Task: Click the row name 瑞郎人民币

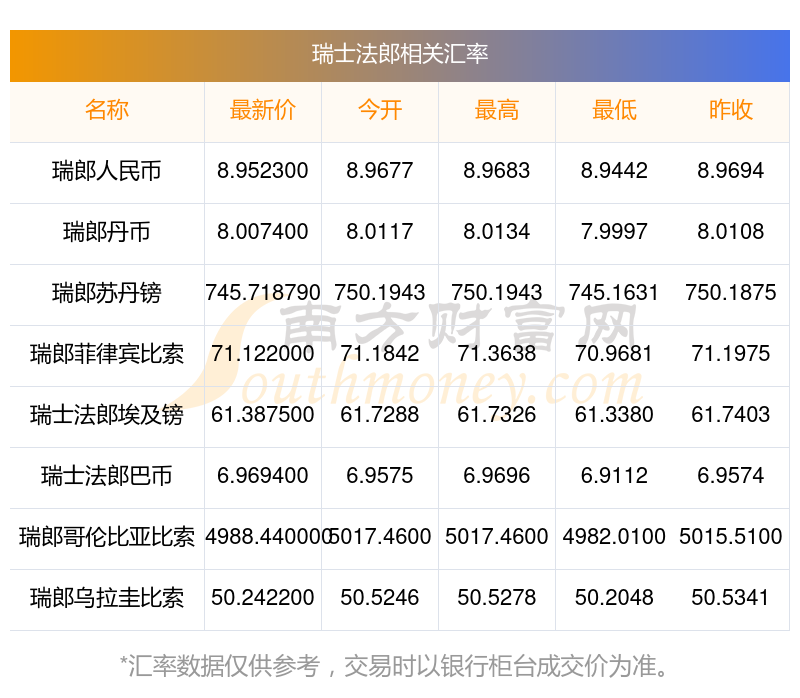Action: coord(107,171)
